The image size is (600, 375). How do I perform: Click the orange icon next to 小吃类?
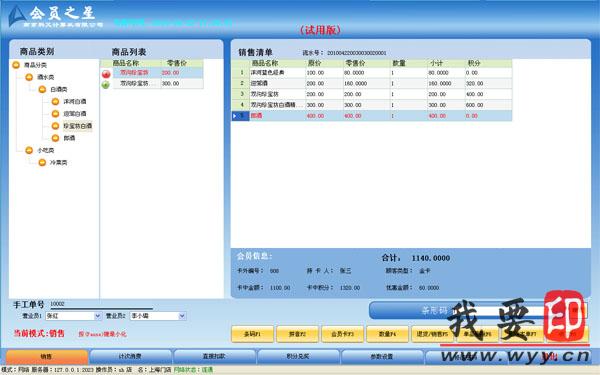pyautogui.click(x=29, y=150)
